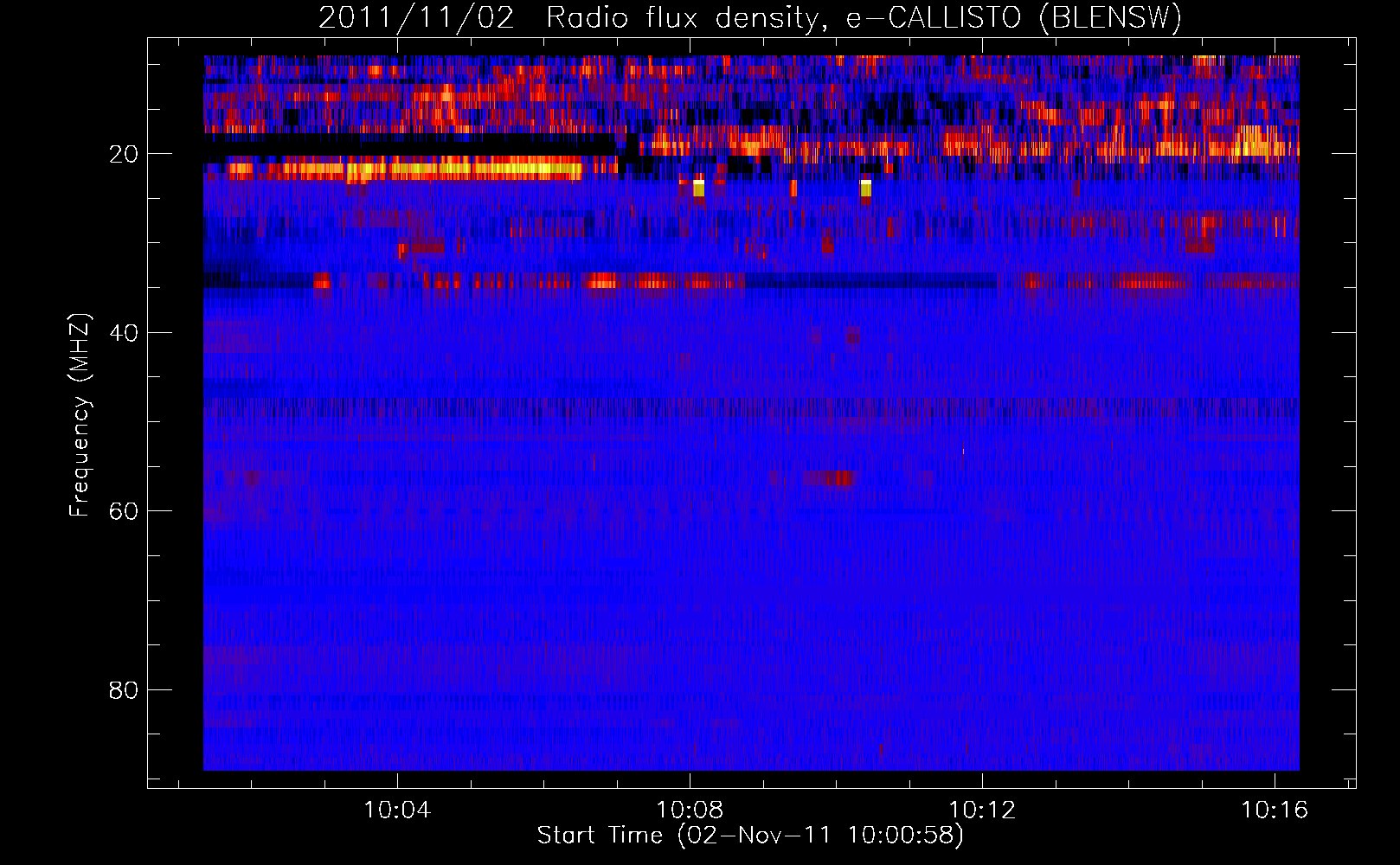The width and height of the screenshot is (1400, 865).
Task: Click the '10:08' time tick label
Action: point(690,811)
